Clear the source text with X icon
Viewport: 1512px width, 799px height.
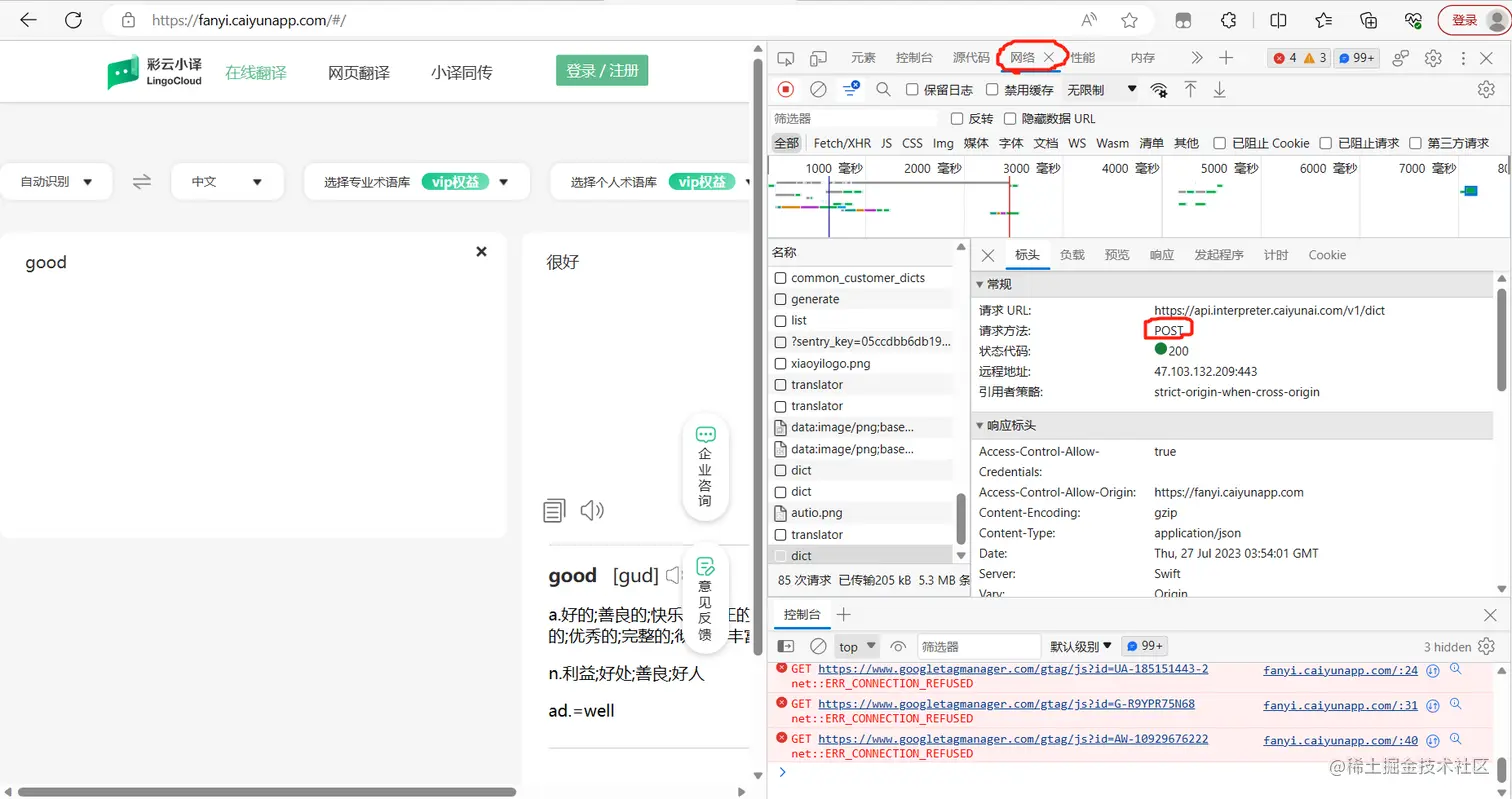tap(481, 251)
